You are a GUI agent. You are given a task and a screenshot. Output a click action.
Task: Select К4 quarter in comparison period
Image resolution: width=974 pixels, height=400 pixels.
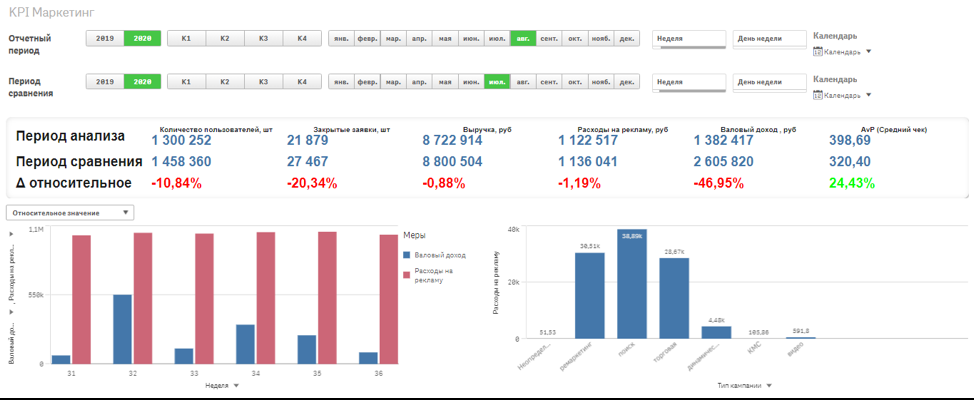[x=301, y=82]
